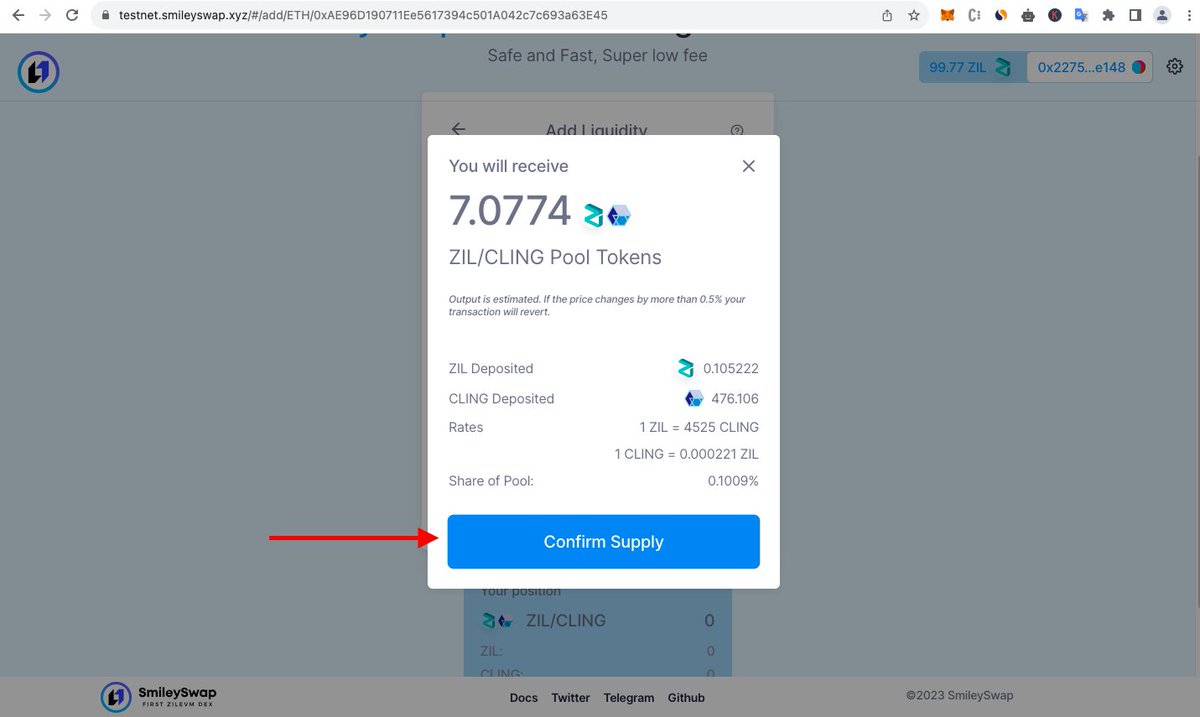Click the 0.1009% share of pool value
The height and width of the screenshot is (717, 1200).
pyautogui.click(x=732, y=481)
